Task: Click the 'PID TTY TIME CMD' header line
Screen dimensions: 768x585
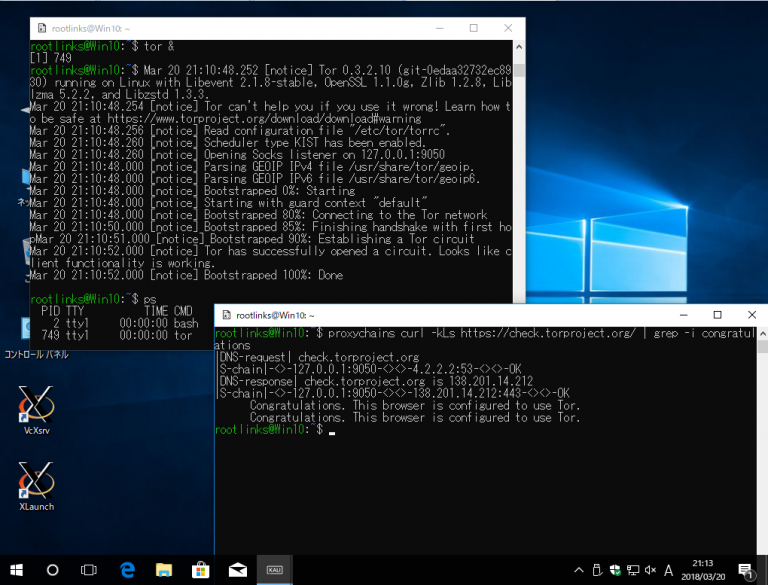Action: click(117, 311)
